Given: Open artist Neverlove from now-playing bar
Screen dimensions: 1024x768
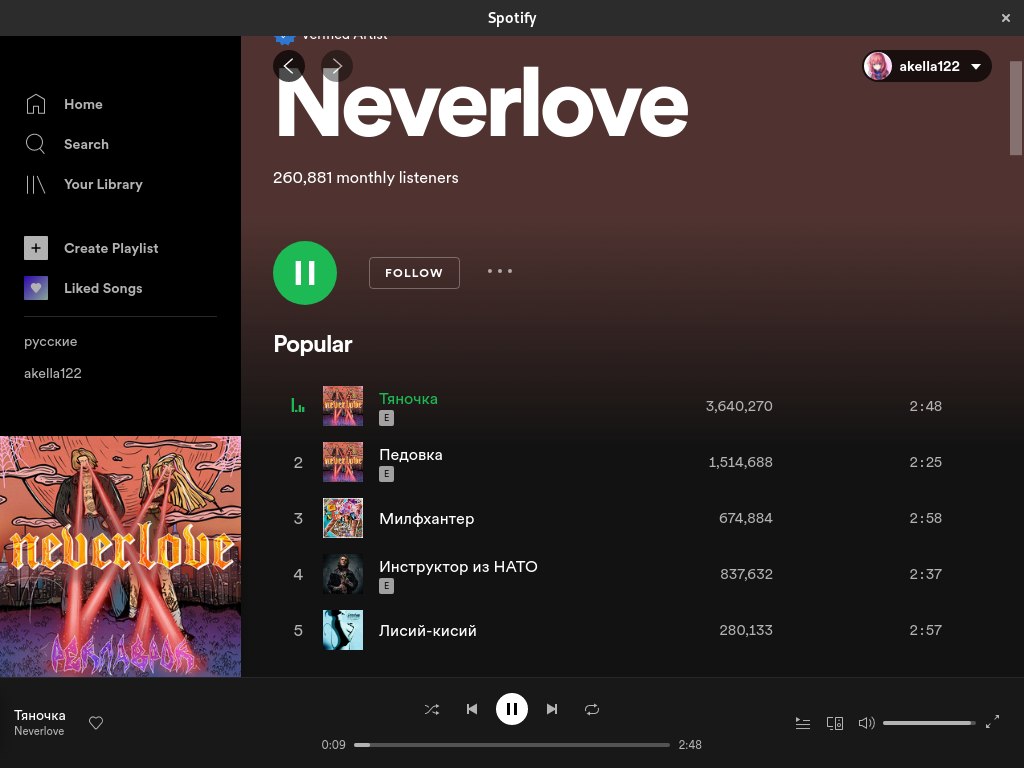Looking at the screenshot, I should [39, 731].
